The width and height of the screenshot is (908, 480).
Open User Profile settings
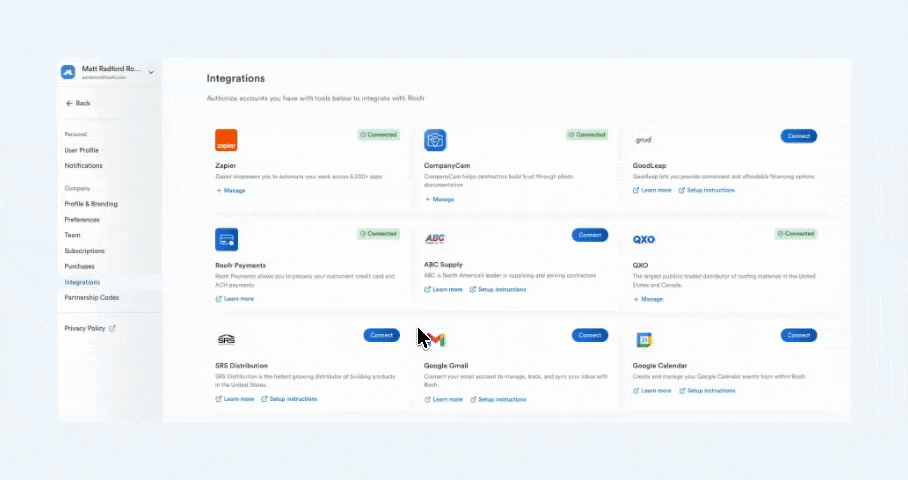pos(82,150)
